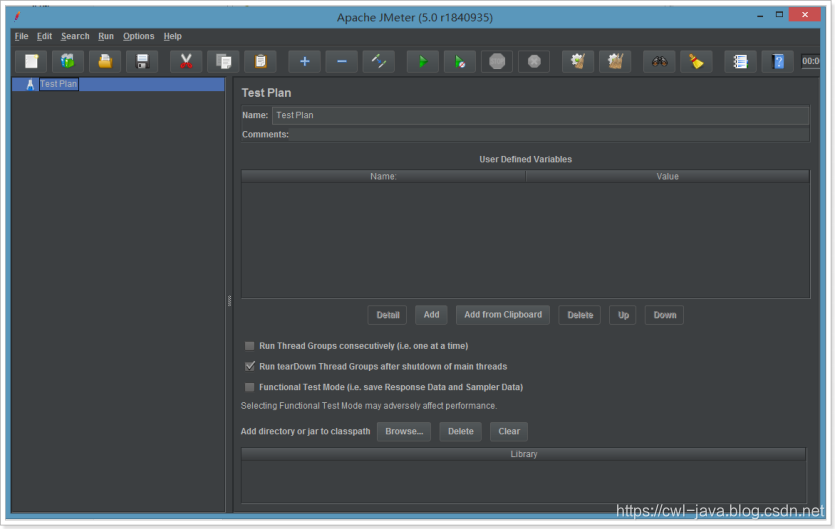Click the Open file folder icon

point(105,61)
